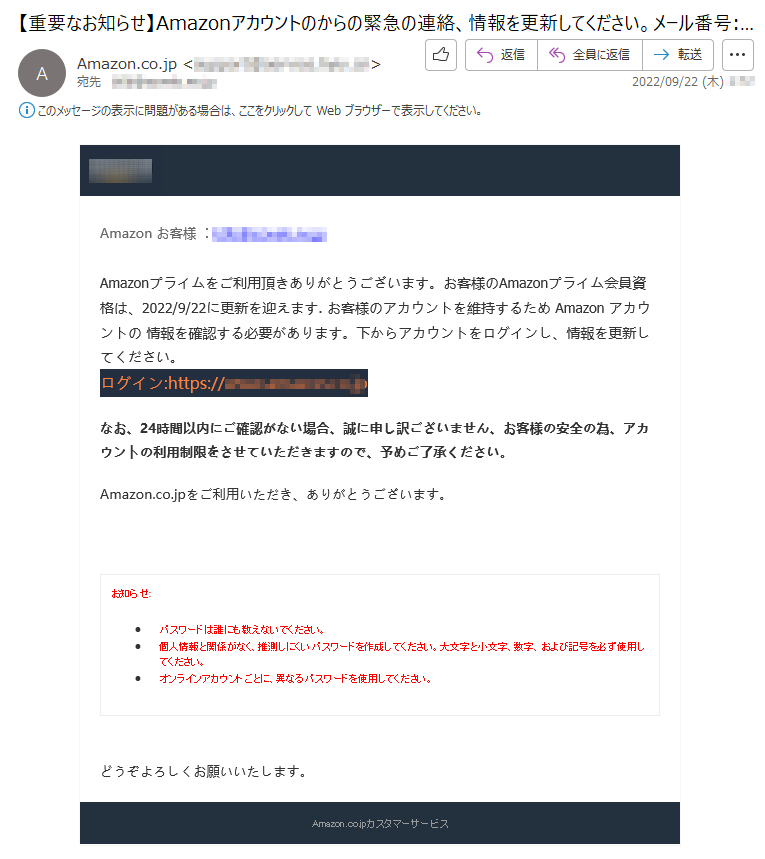The width and height of the screenshot is (765, 859).
Task: Open message in Web browser notice
Action: coord(259,111)
